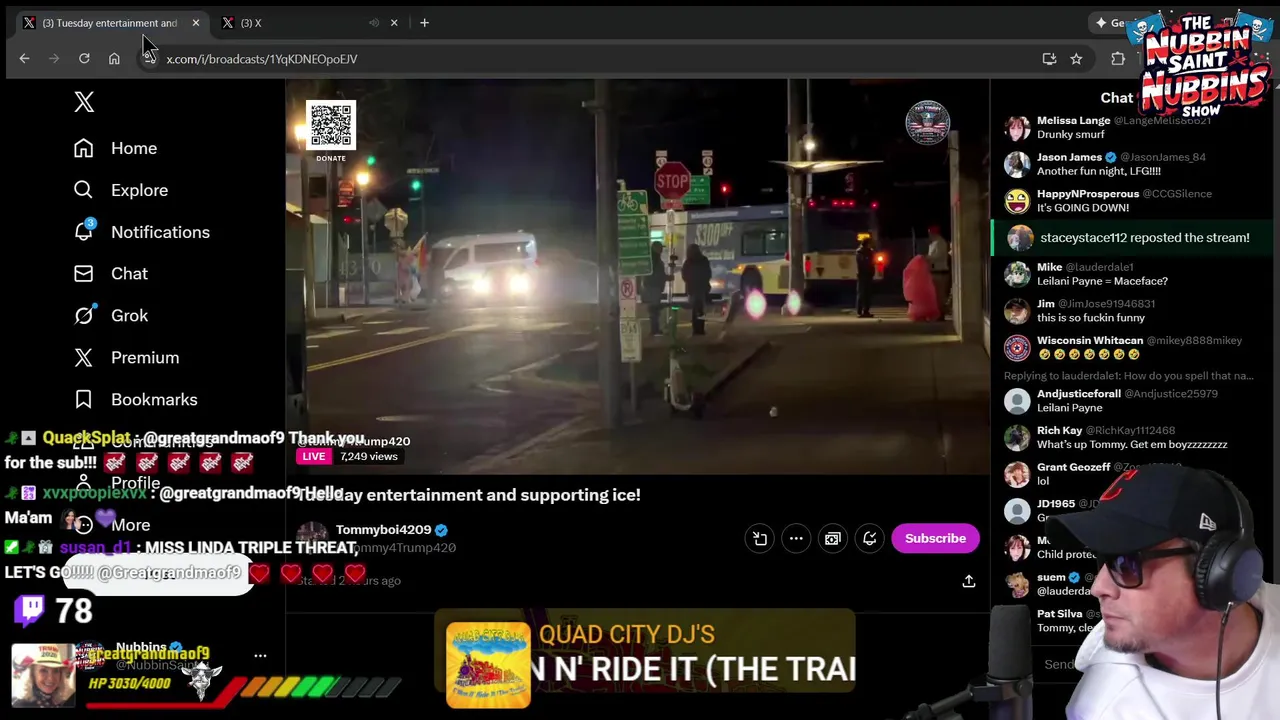
Task: Share the broadcast via share icon
Action: [968, 581]
